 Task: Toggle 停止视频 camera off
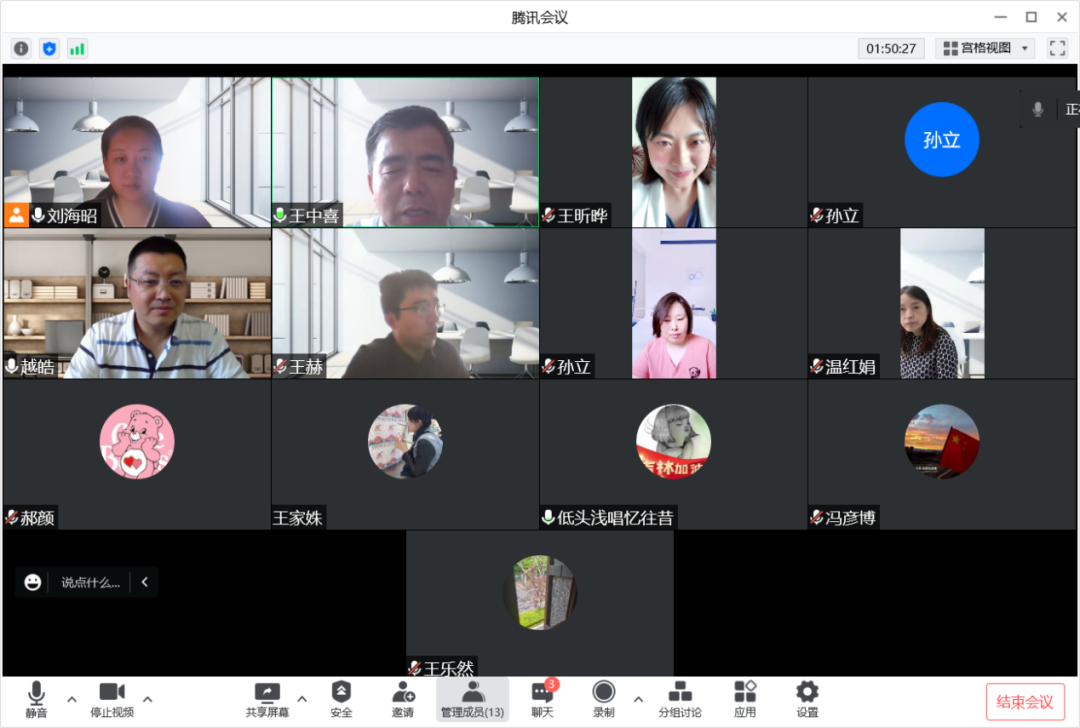click(x=112, y=698)
